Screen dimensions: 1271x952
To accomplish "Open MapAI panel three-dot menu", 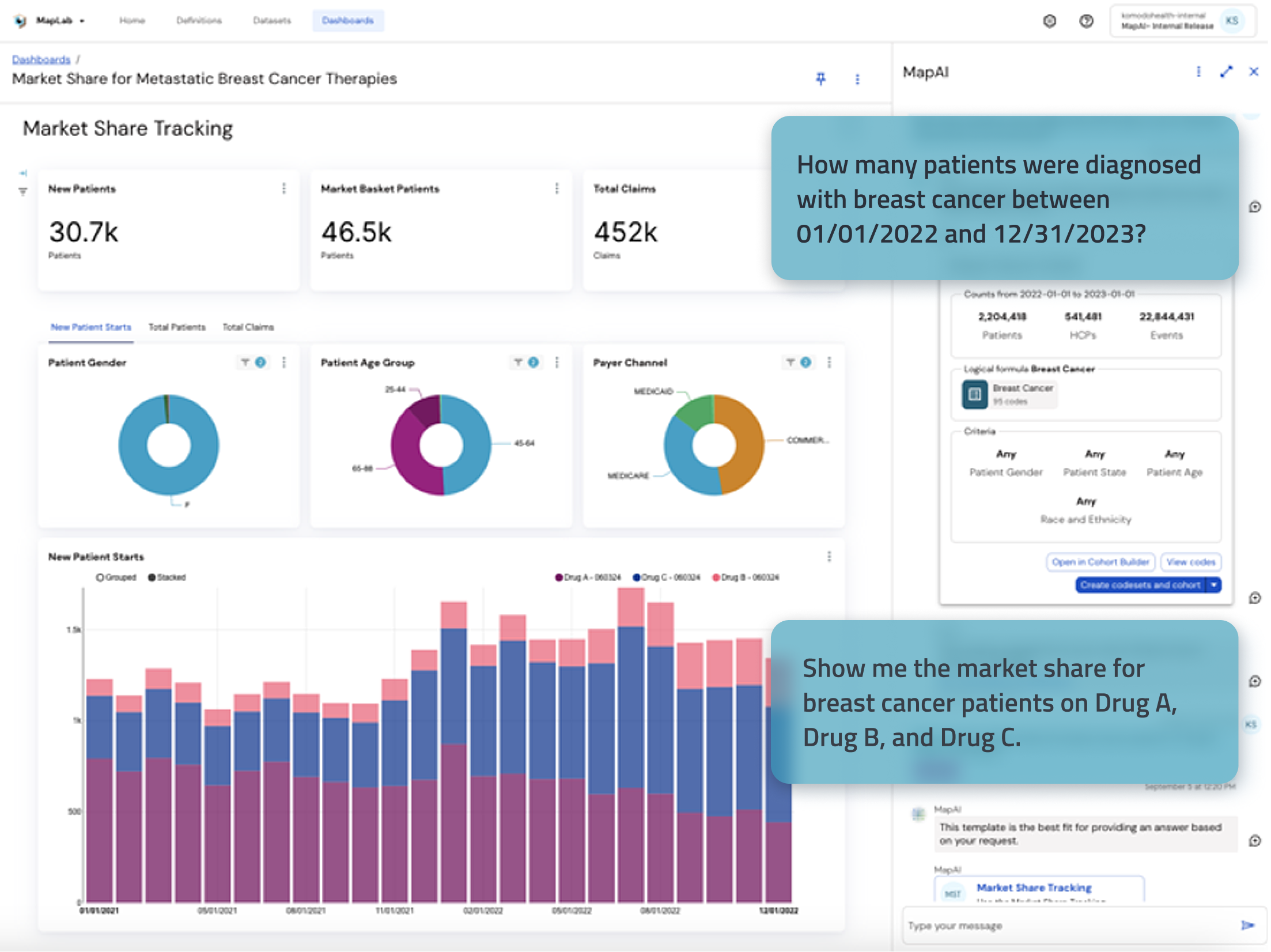I will [x=1198, y=71].
